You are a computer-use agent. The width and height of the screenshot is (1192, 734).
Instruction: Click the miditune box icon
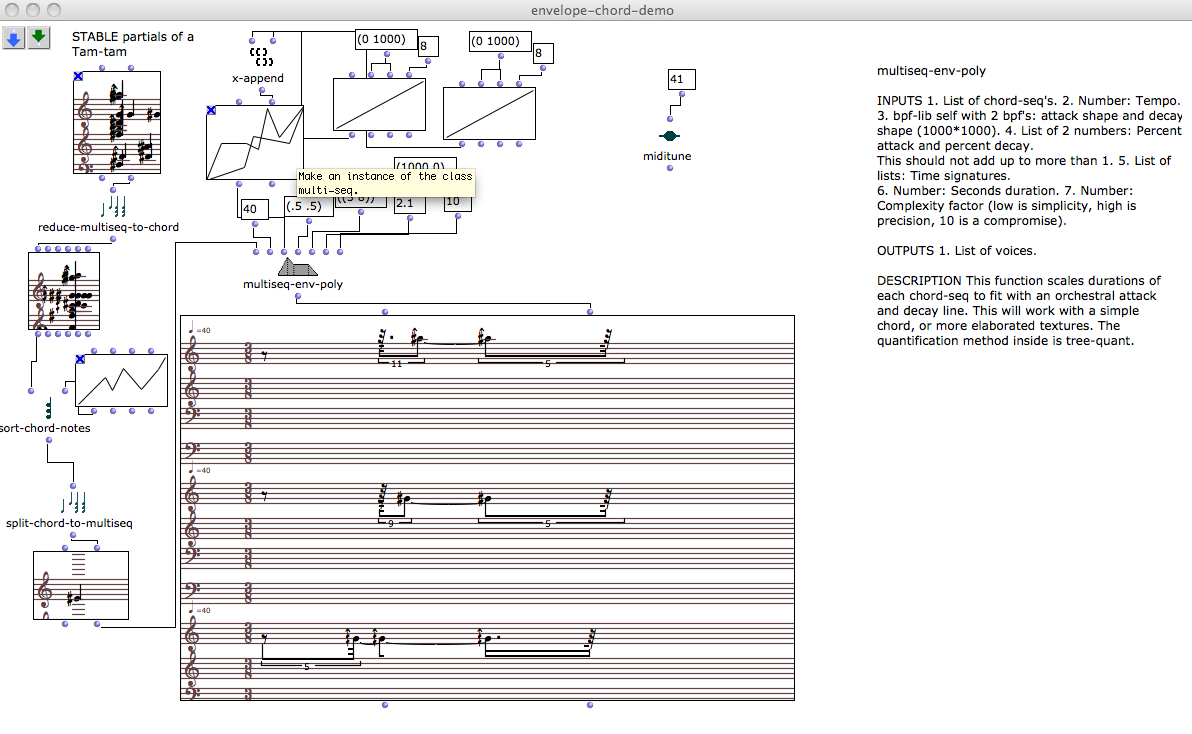[669, 136]
